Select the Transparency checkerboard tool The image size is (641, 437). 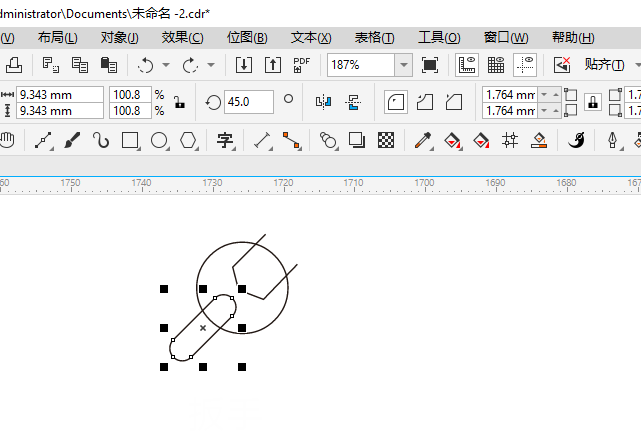[385, 140]
